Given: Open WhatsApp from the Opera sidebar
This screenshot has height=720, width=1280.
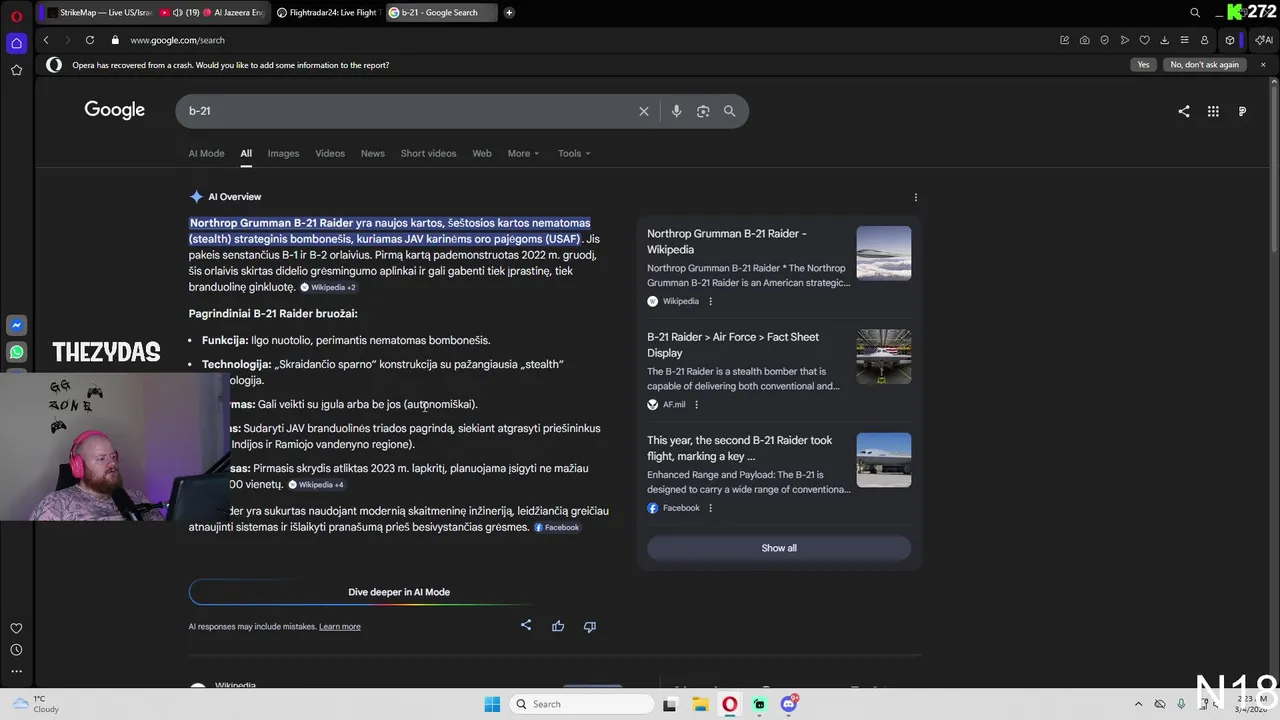Looking at the screenshot, I should [x=16, y=352].
